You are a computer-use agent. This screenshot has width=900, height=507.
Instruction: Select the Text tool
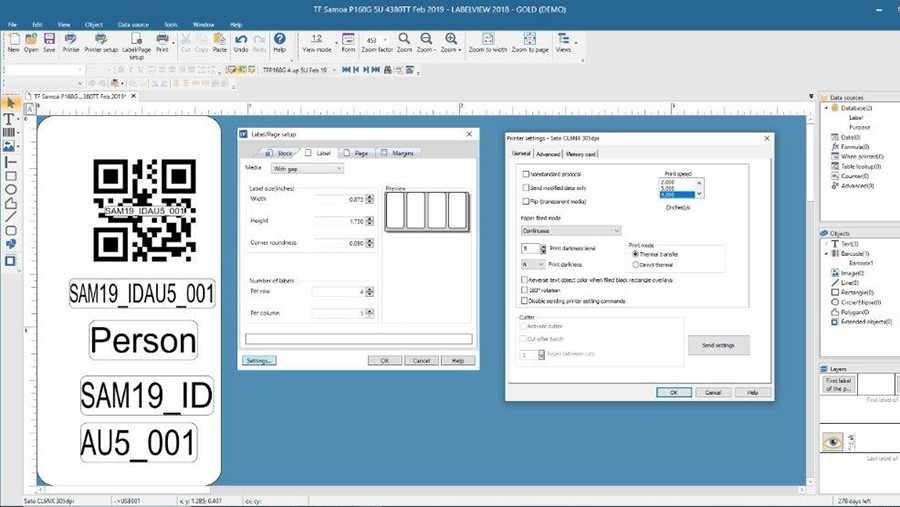(9, 119)
